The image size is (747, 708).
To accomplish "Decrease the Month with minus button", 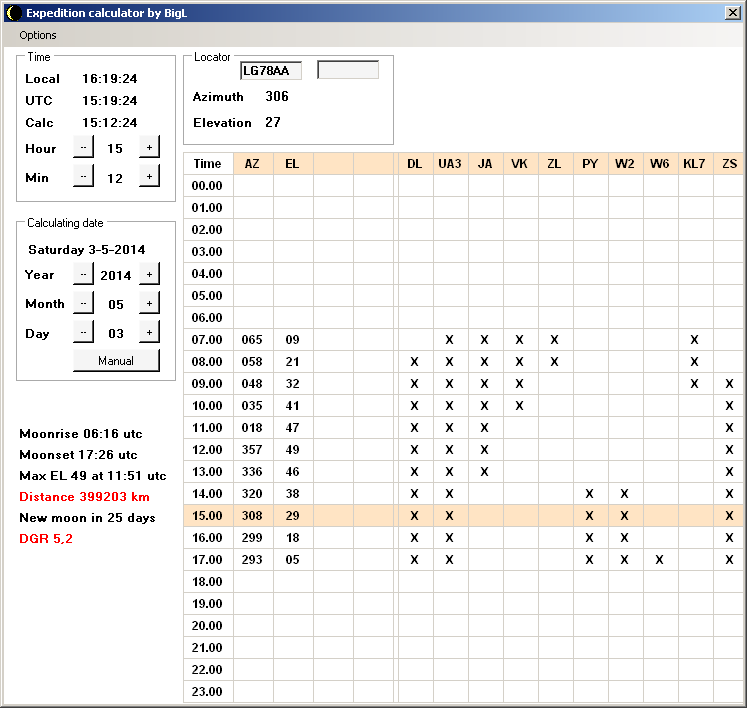I will [x=83, y=303].
